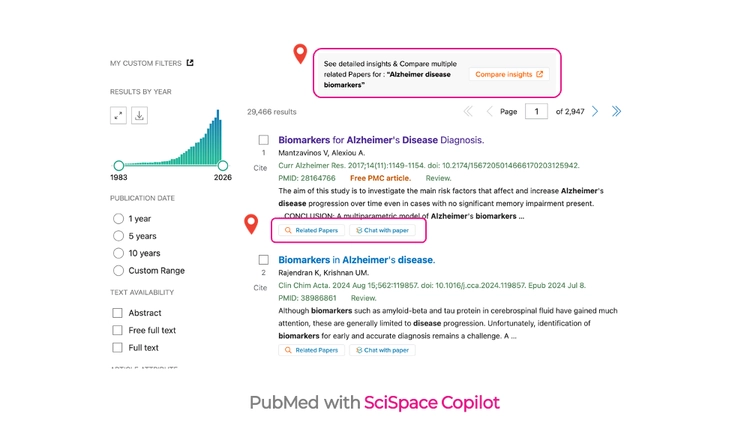Select the 1 year publication date option
The image size is (750, 422).
(118, 219)
